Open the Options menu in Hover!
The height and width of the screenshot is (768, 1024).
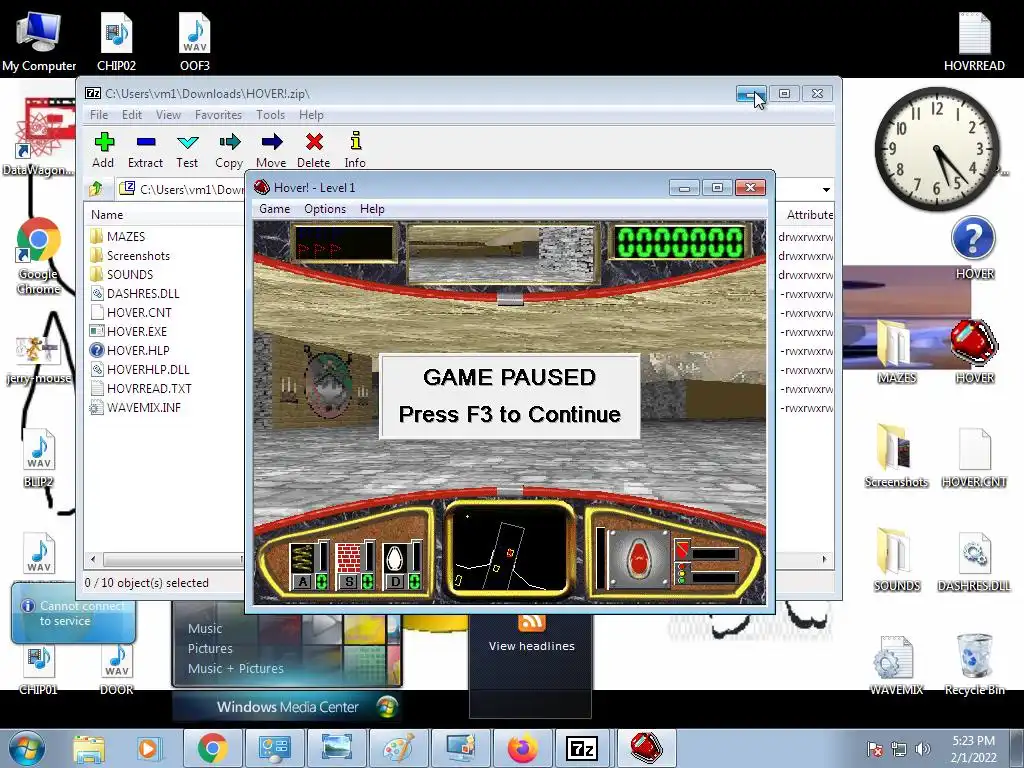[x=325, y=209]
